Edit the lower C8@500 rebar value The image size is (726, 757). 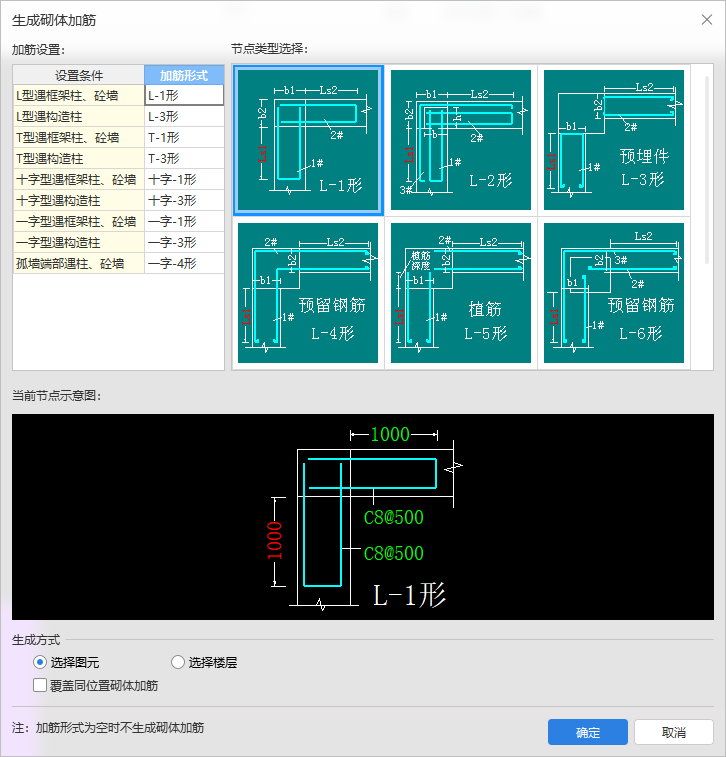(393, 553)
